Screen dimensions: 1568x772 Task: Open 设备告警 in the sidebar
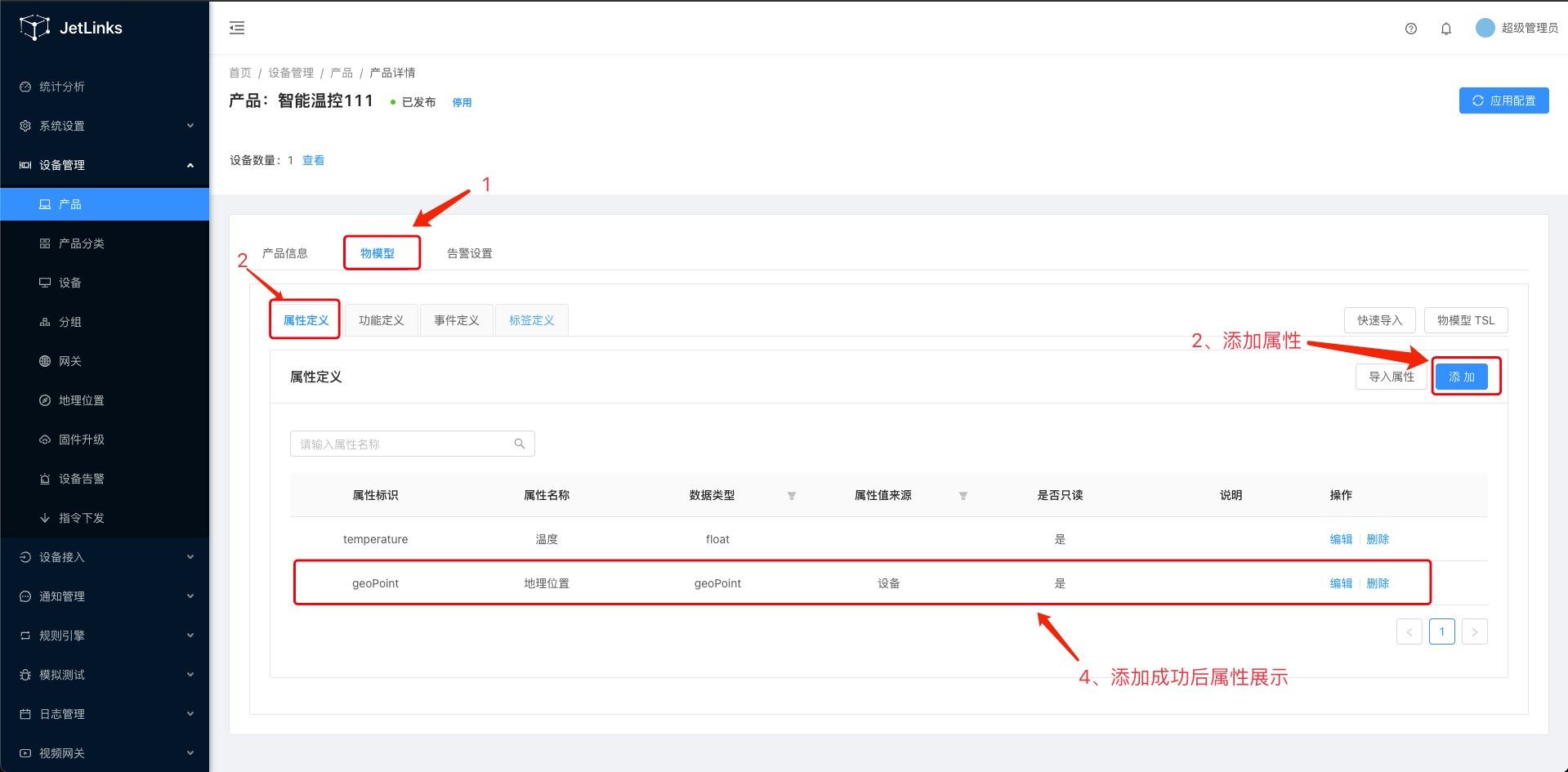tap(105, 479)
